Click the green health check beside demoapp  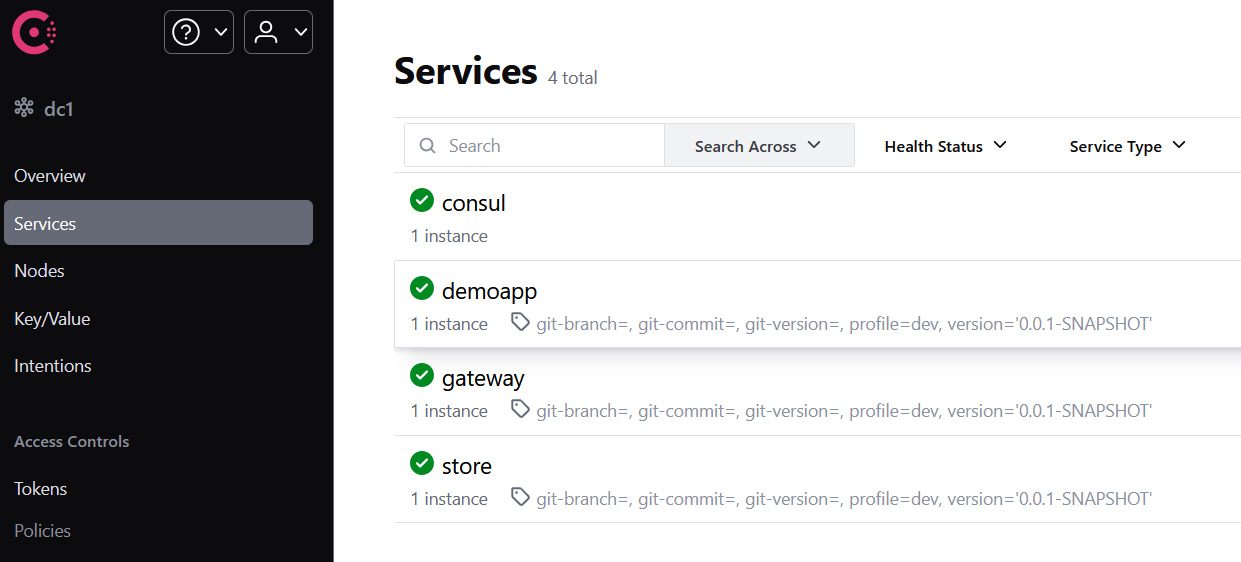click(422, 289)
